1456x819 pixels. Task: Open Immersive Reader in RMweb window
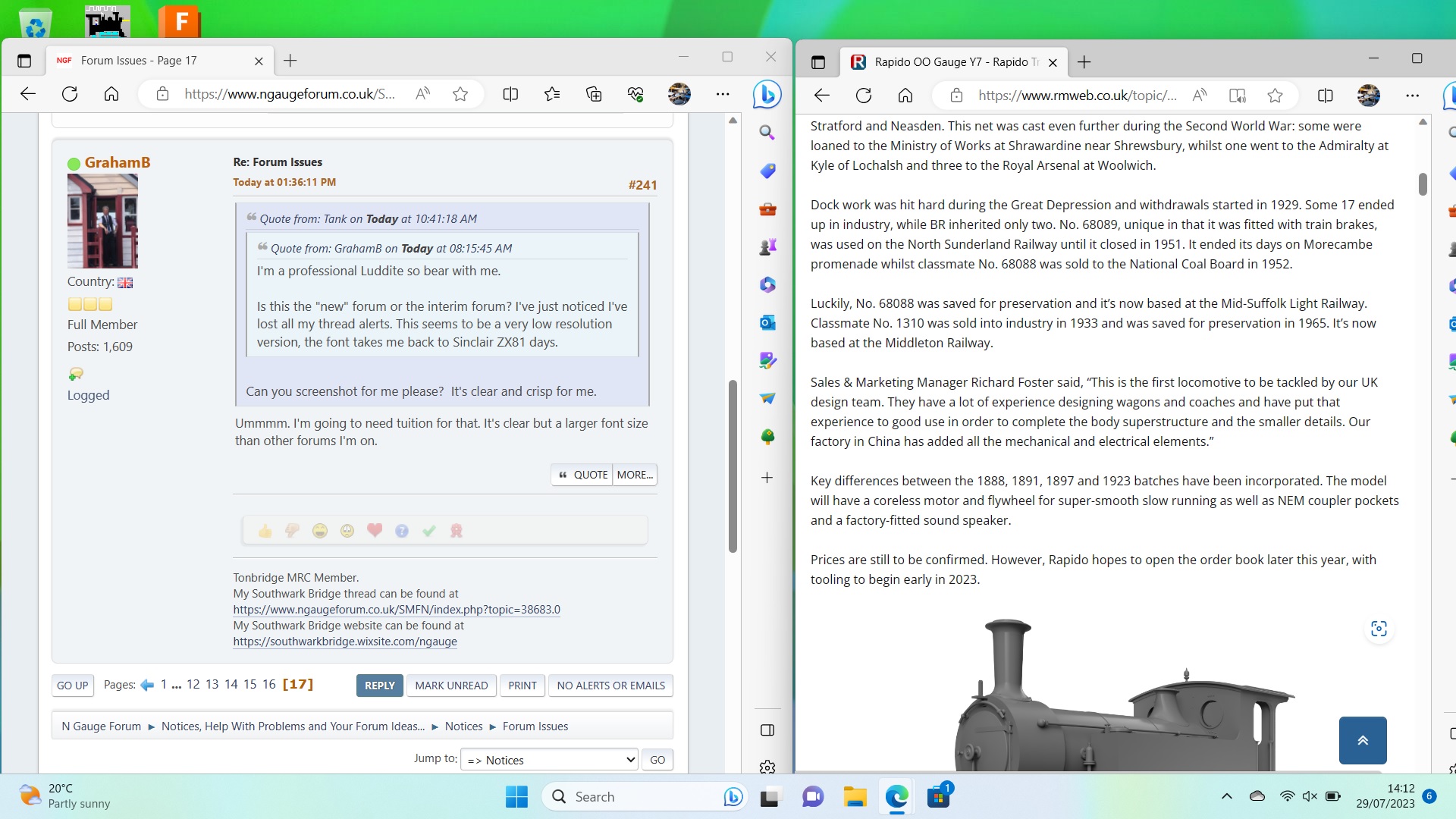coord(1238,96)
